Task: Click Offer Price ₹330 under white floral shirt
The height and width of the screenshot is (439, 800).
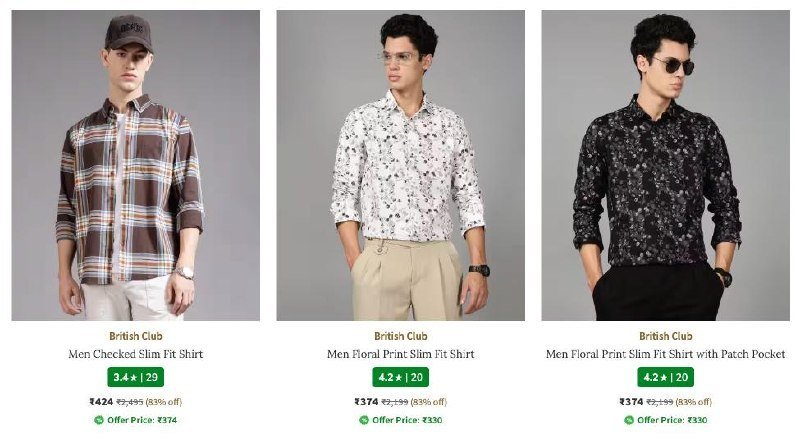Action: click(407, 420)
